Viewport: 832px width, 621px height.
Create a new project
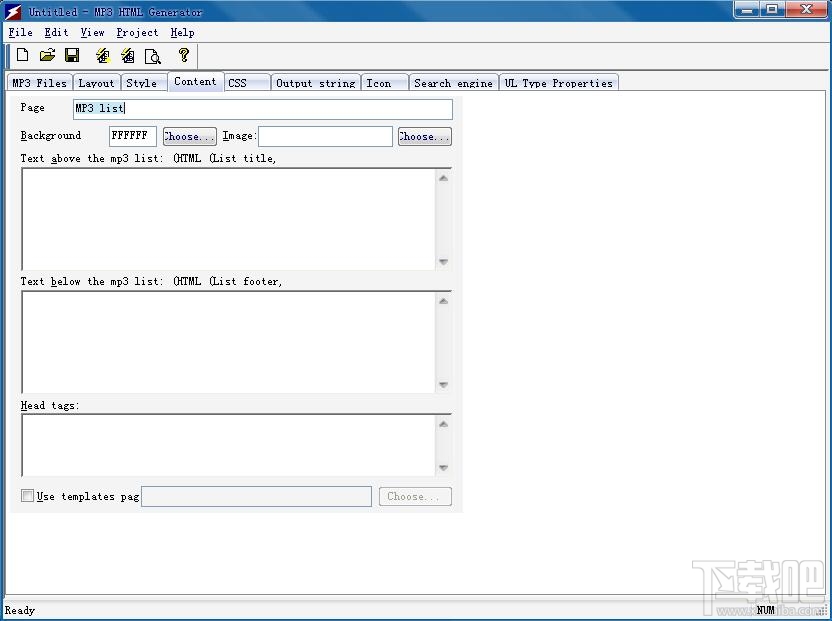(22, 56)
